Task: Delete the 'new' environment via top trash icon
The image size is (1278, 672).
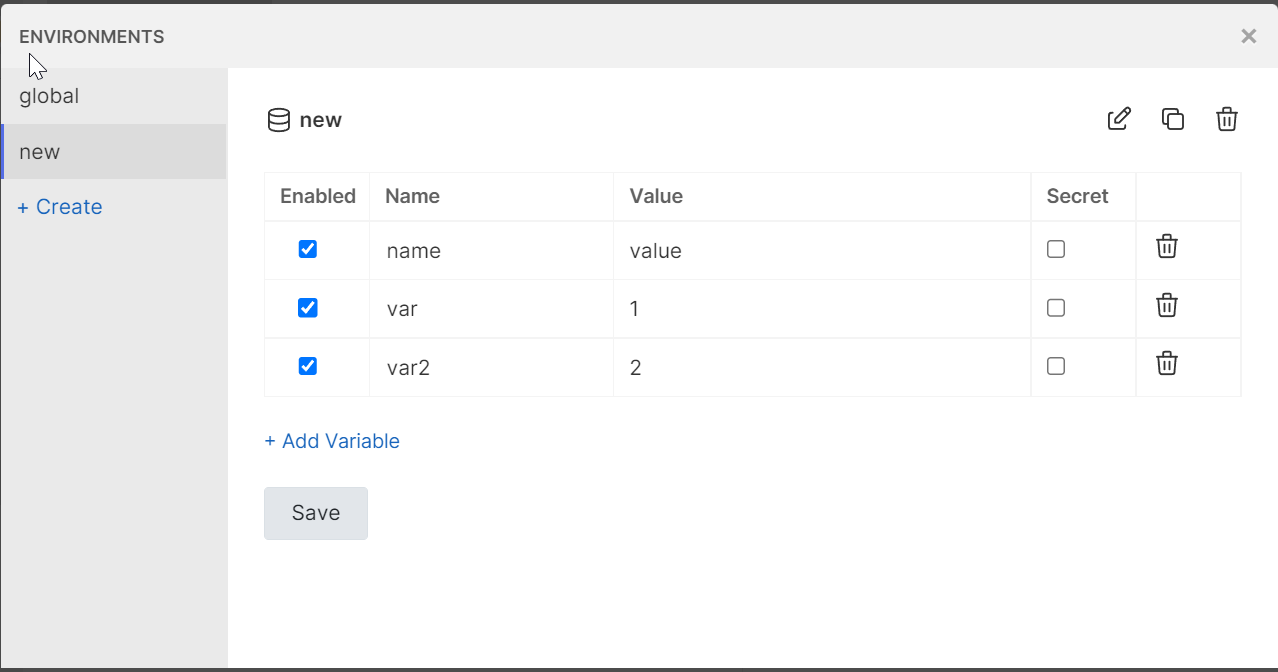Action: point(1227,119)
